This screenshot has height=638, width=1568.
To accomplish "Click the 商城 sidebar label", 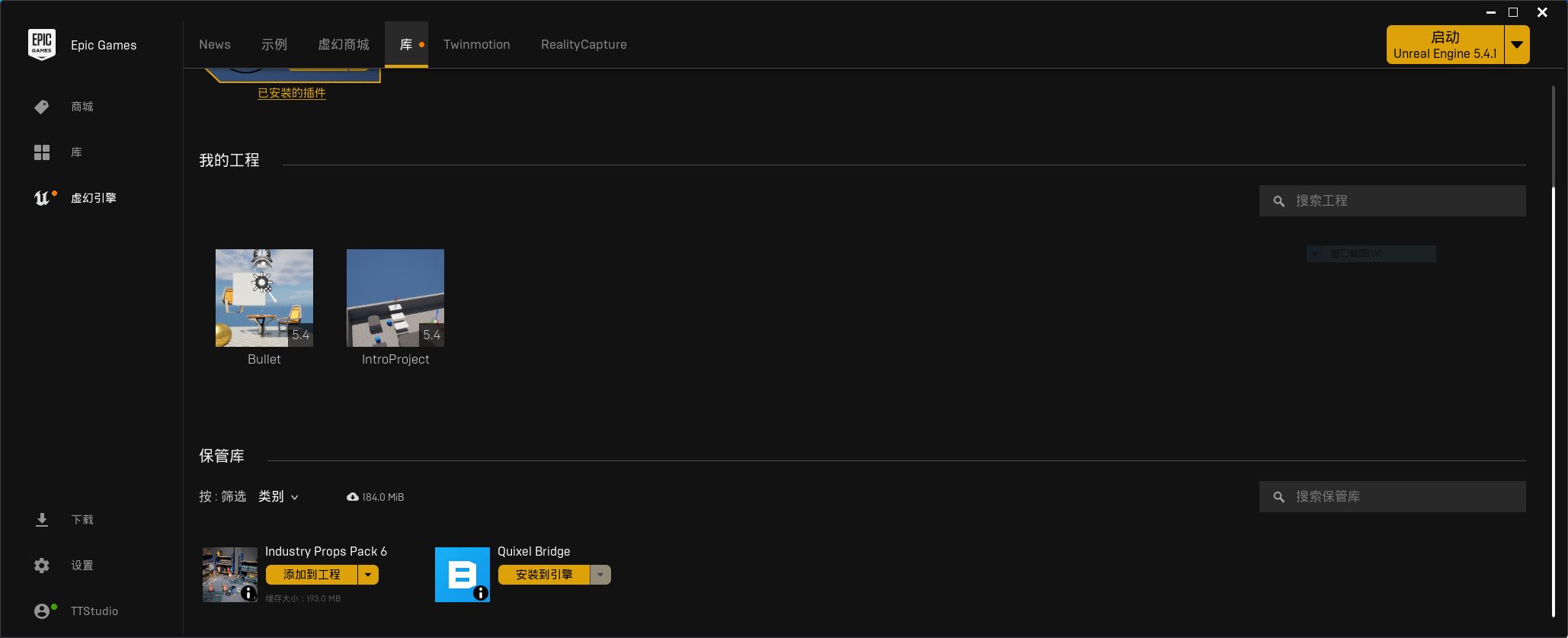I will [x=82, y=107].
